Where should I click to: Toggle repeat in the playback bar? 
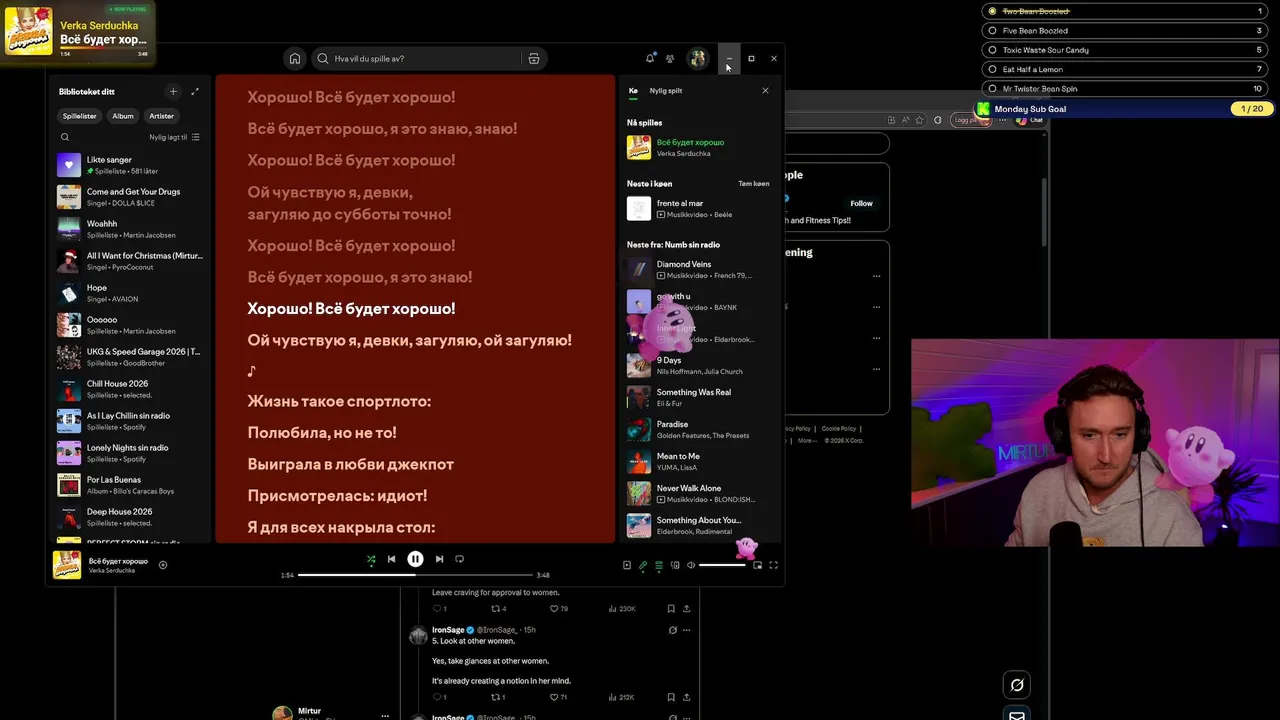click(460, 559)
